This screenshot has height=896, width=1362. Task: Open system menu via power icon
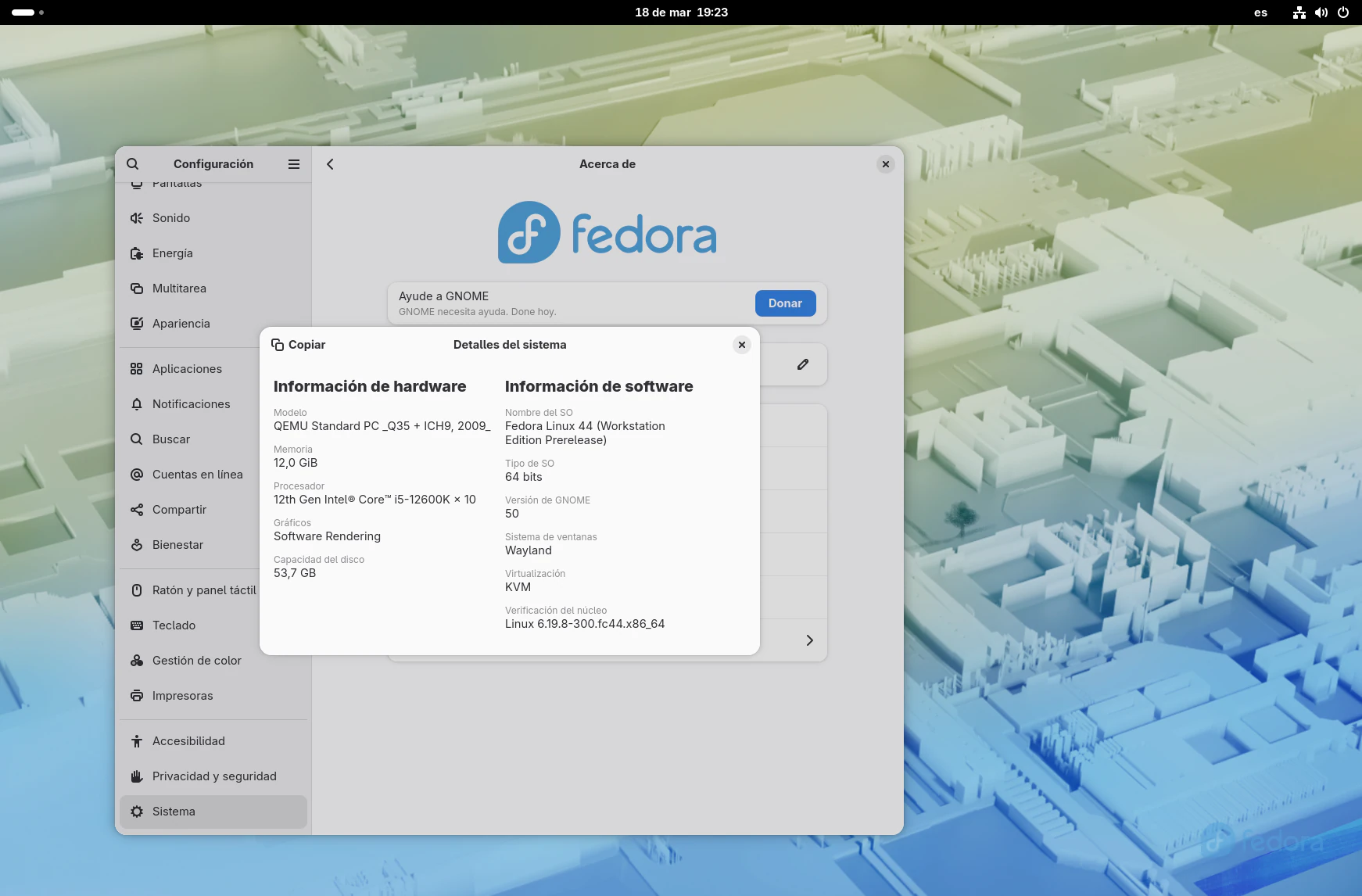tap(1343, 13)
